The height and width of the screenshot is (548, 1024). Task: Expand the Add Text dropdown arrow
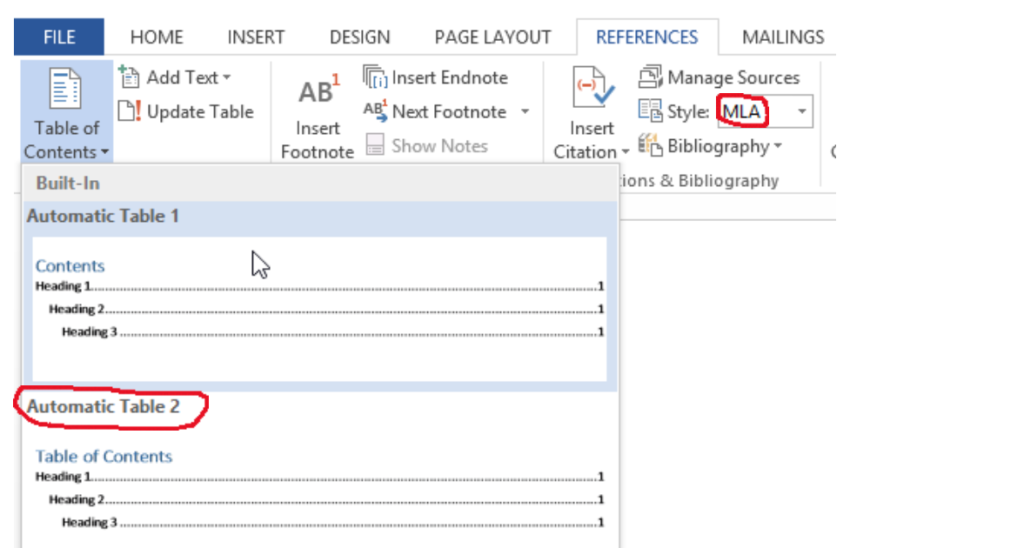(227, 78)
